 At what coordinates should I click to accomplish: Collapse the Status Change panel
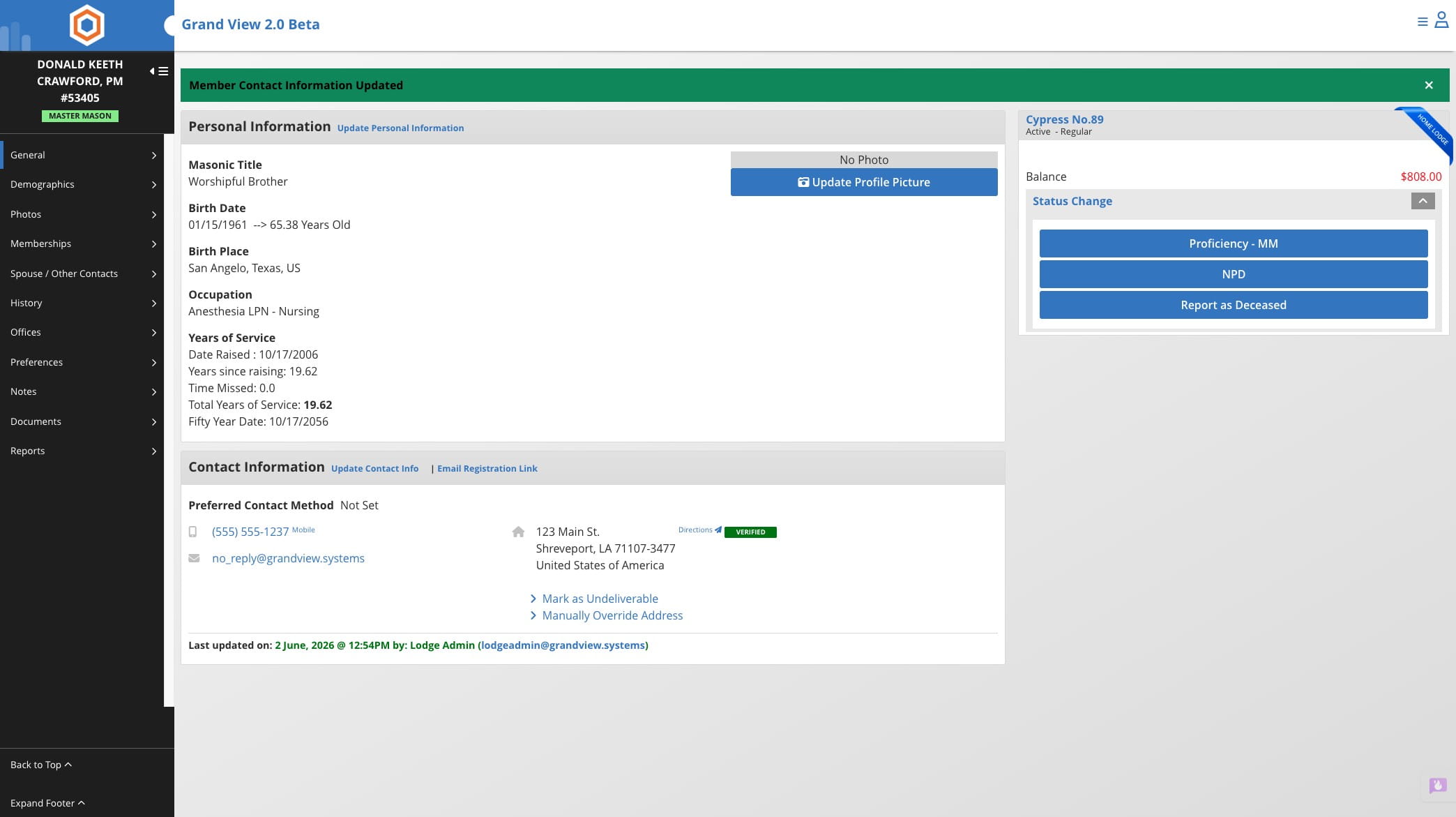(x=1423, y=201)
